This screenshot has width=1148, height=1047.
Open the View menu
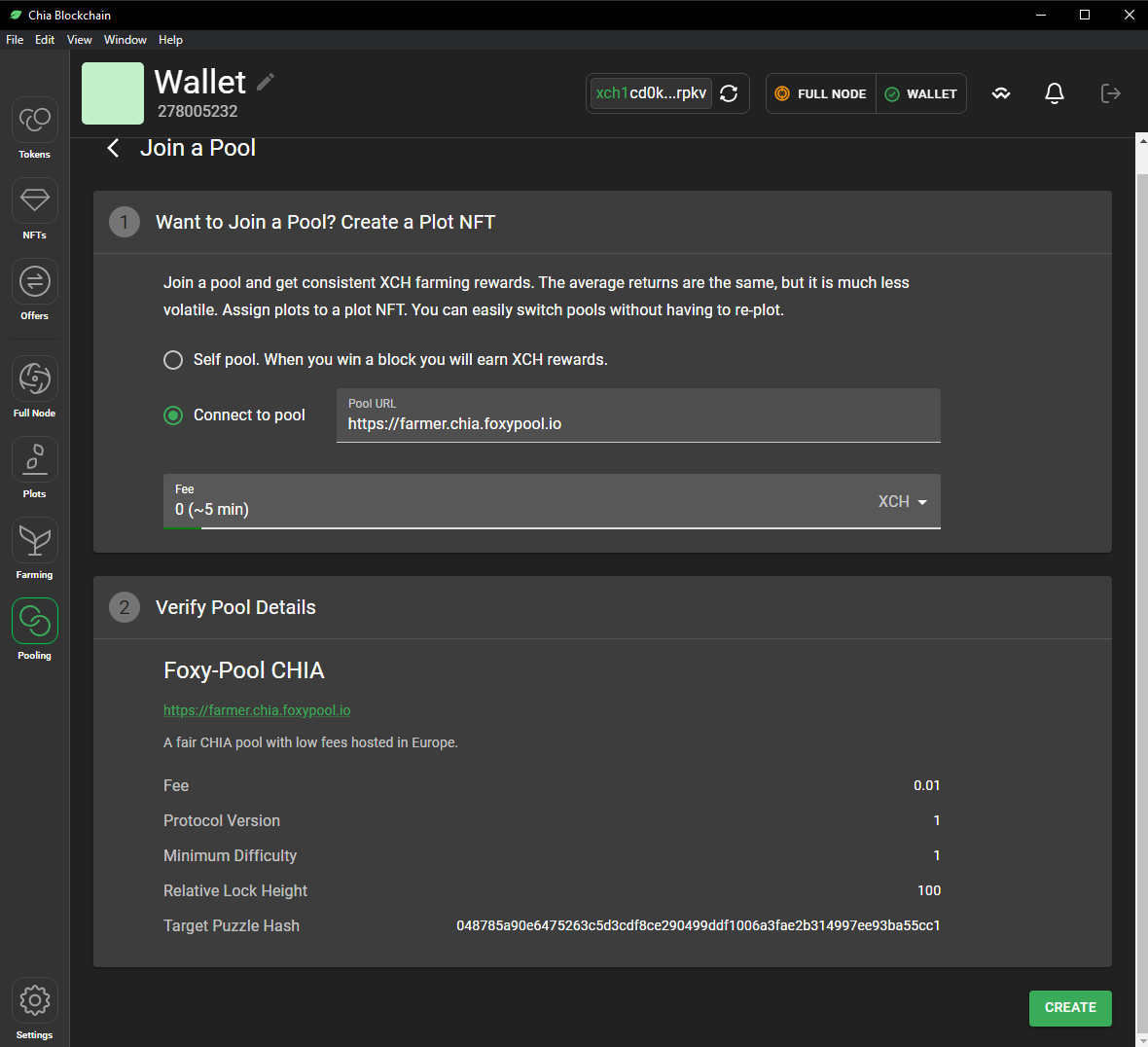click(79, 40)
